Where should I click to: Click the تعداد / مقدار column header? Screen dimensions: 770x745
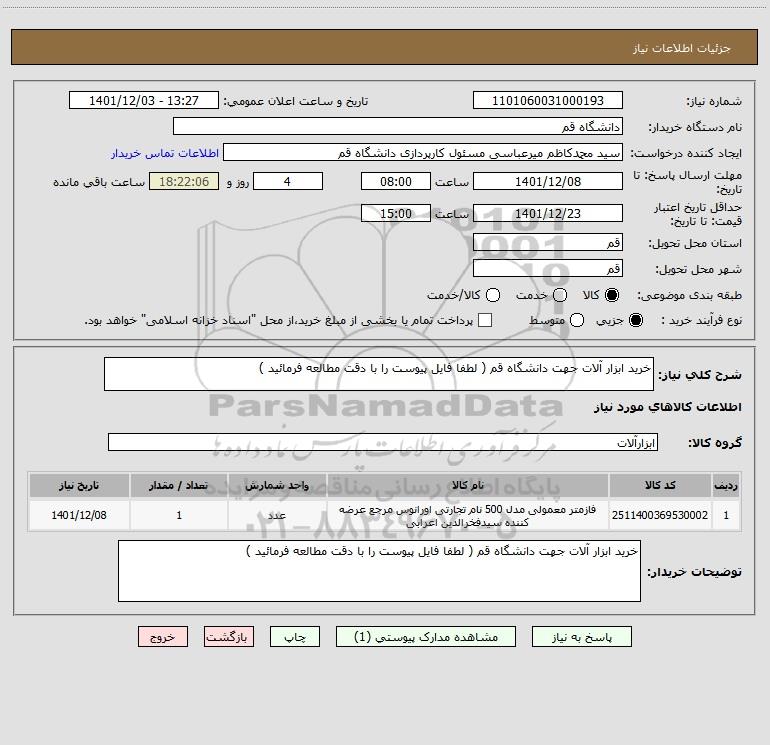(179, 485)
